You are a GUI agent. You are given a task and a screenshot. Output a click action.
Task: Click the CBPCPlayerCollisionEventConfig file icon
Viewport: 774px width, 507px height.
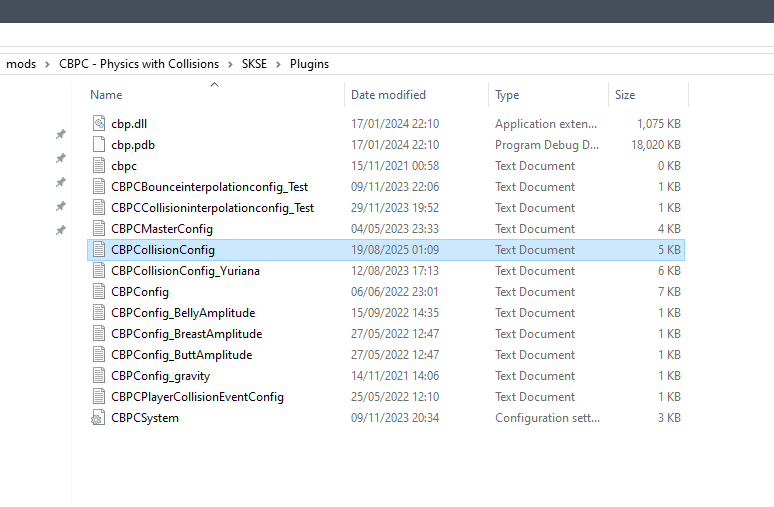tap(99, 396)
